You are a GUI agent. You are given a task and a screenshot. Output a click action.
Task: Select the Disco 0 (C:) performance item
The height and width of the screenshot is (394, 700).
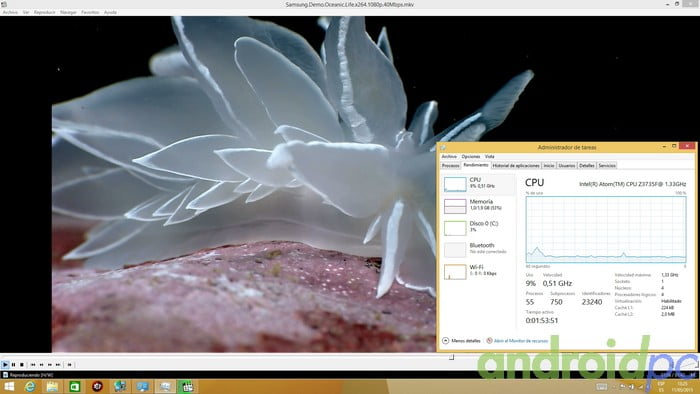(479, 228)
